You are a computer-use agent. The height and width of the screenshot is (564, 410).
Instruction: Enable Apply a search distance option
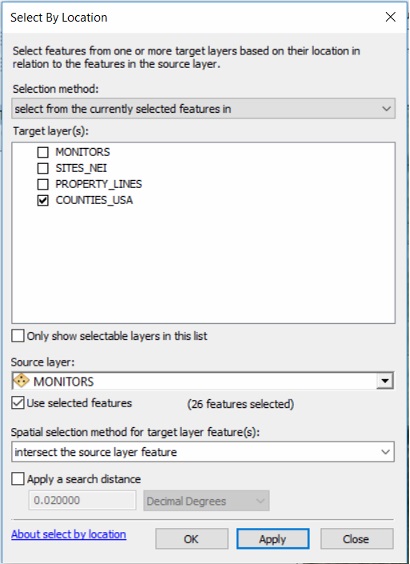point(18,479)
